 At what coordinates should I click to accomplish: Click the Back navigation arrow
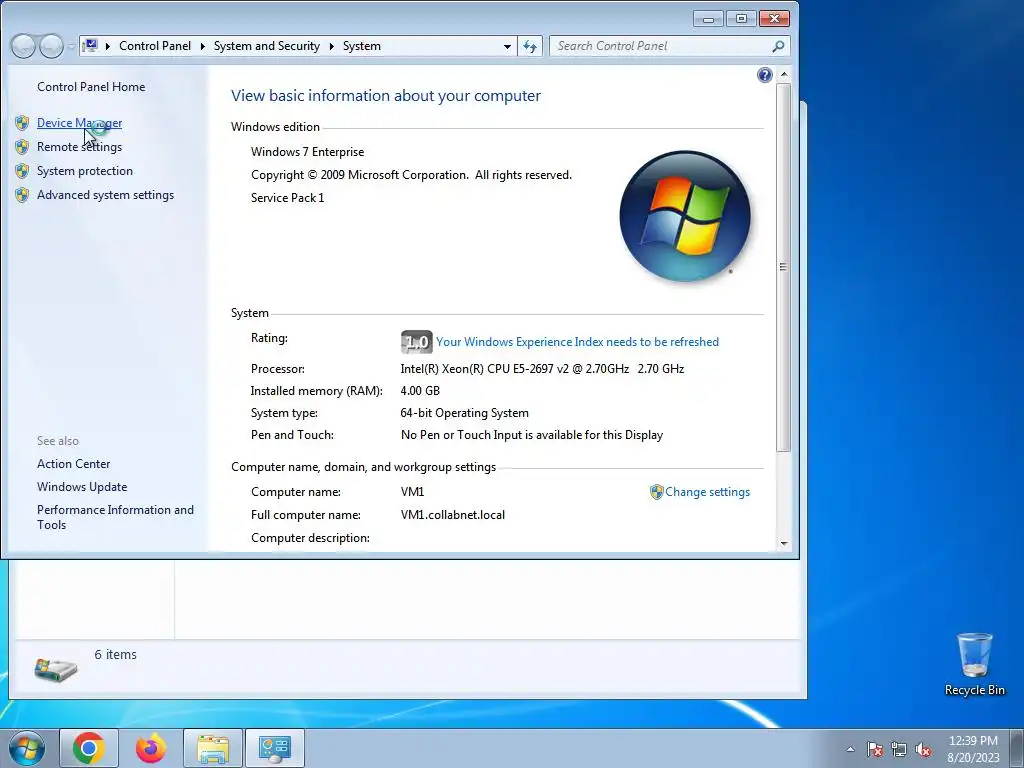point(23,46)
